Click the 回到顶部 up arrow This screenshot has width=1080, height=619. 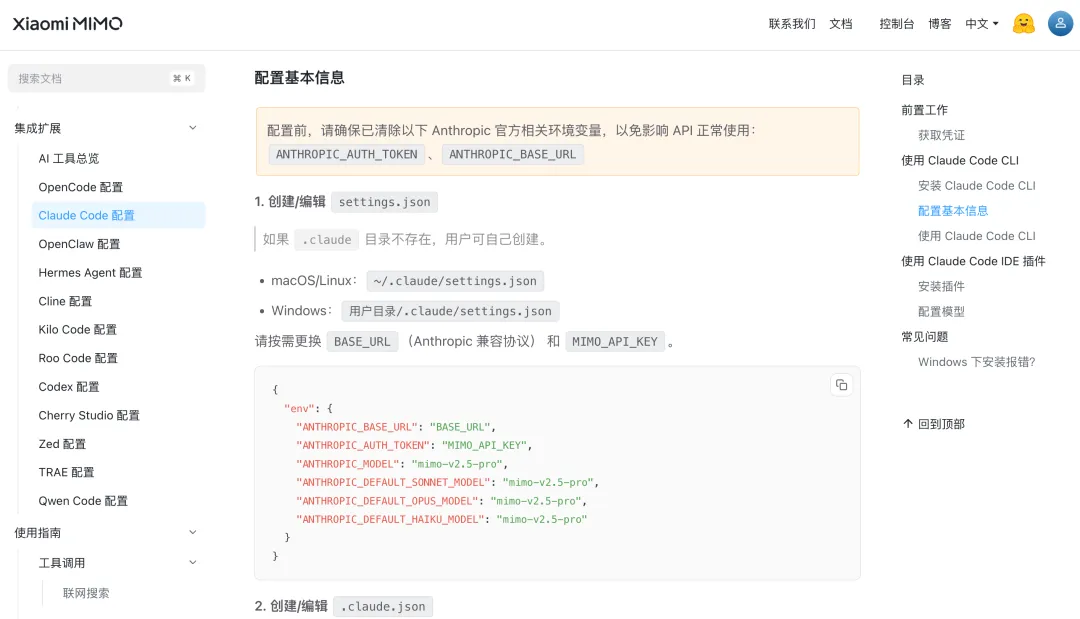point(908,424)
